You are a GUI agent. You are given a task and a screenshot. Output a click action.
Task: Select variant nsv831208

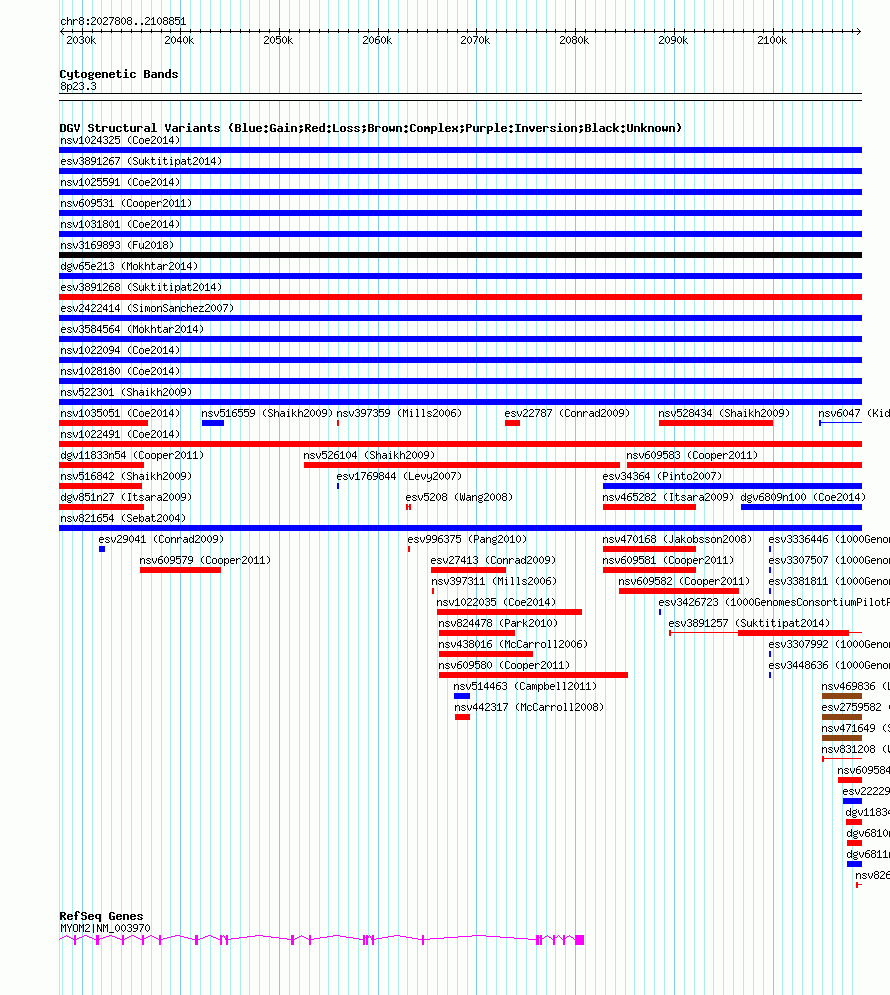(x=842, y=759)
